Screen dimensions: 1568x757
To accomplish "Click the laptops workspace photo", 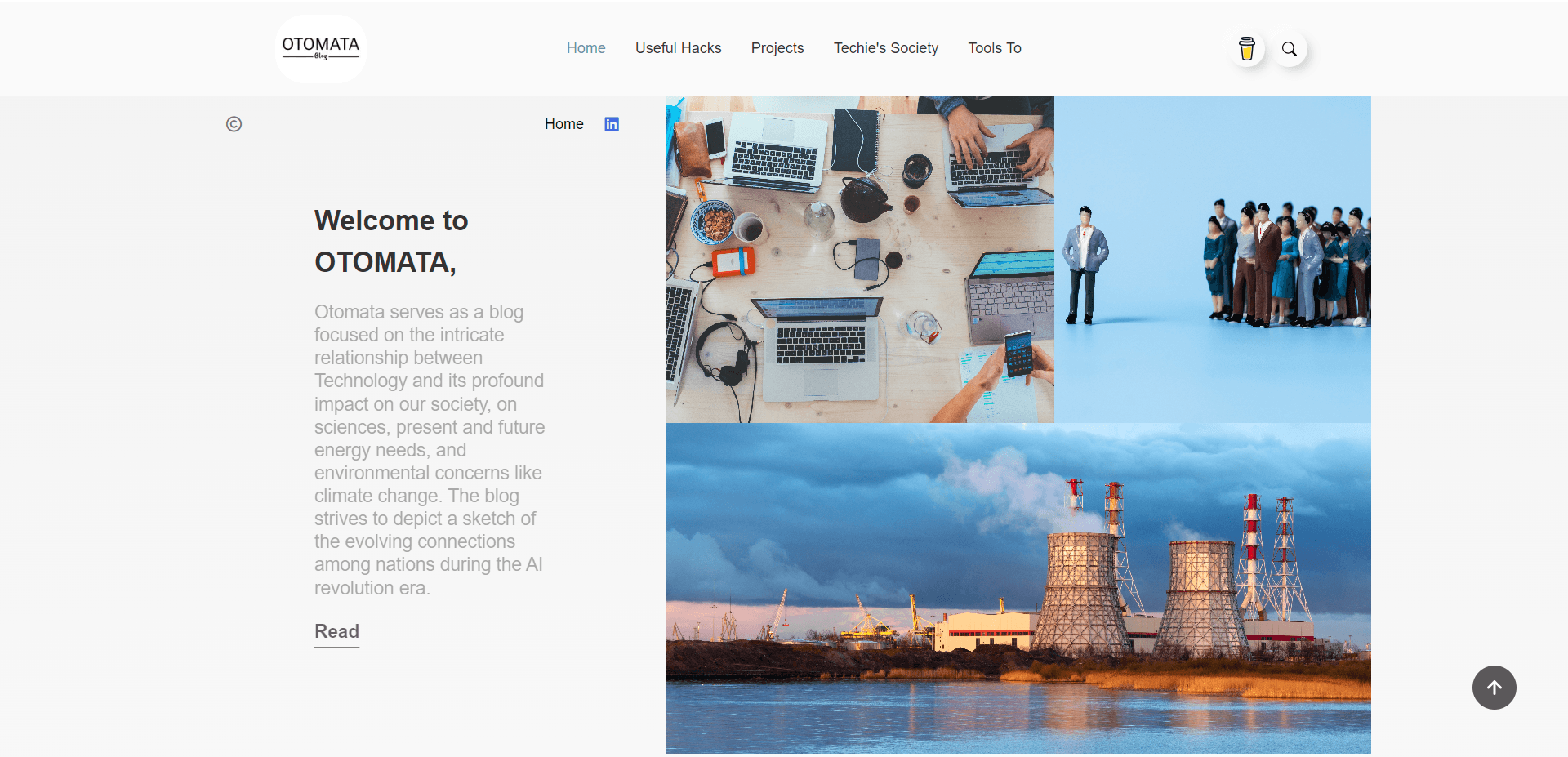I will [860, 259].
